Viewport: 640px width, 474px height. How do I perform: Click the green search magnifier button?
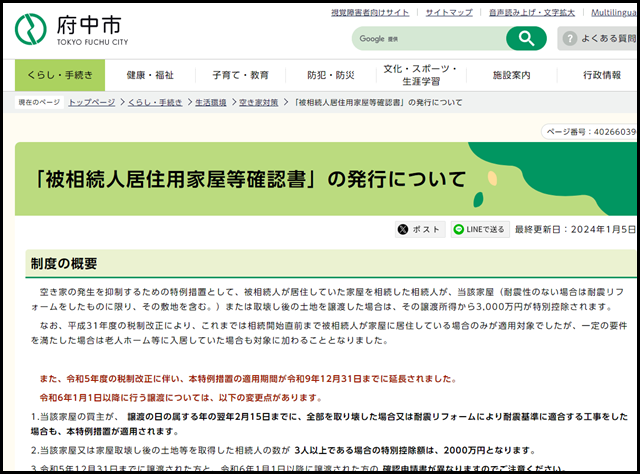526,38
